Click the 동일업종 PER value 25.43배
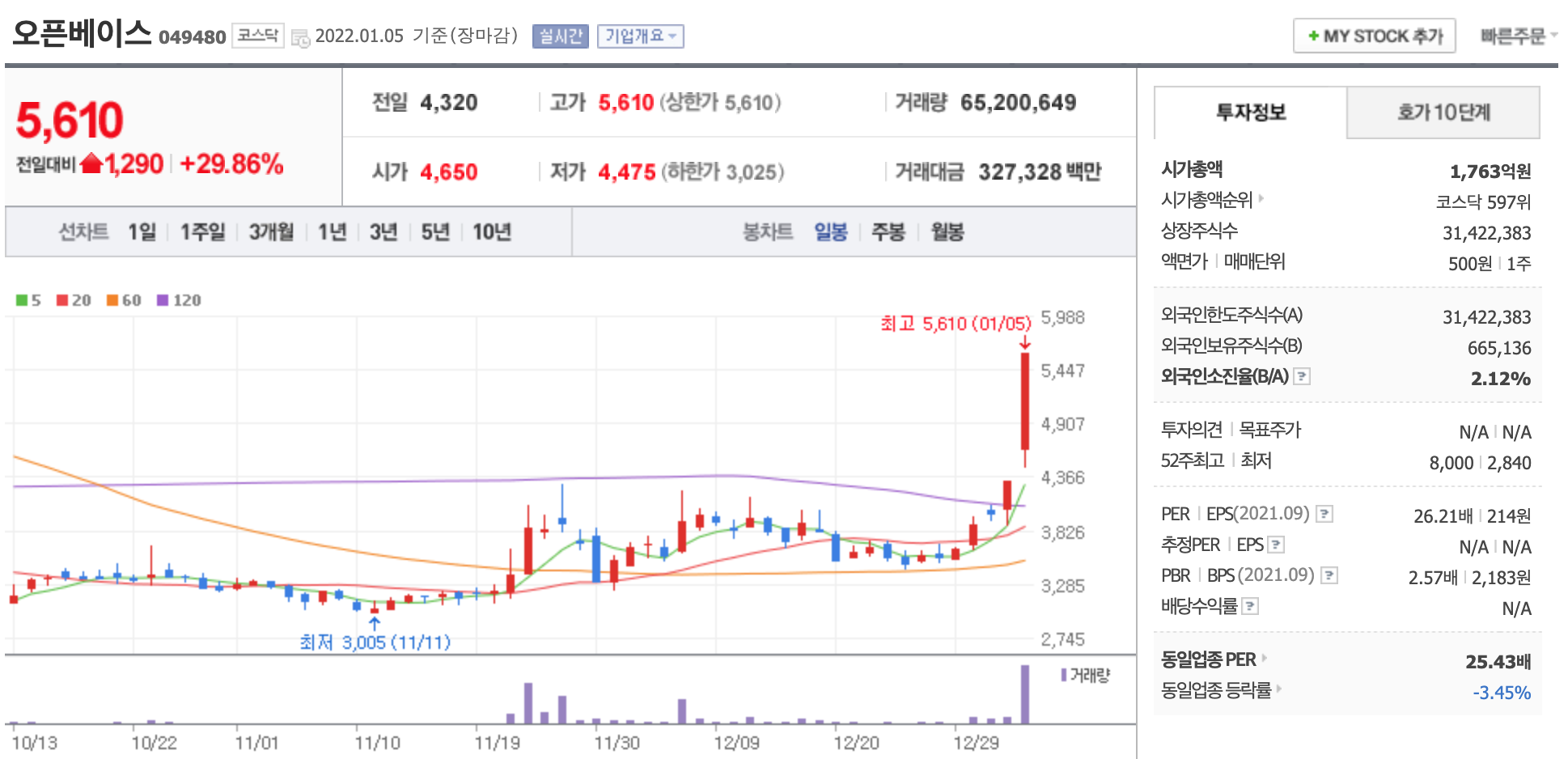The height and width of the screenshot is (759, 1568). 1498,662
